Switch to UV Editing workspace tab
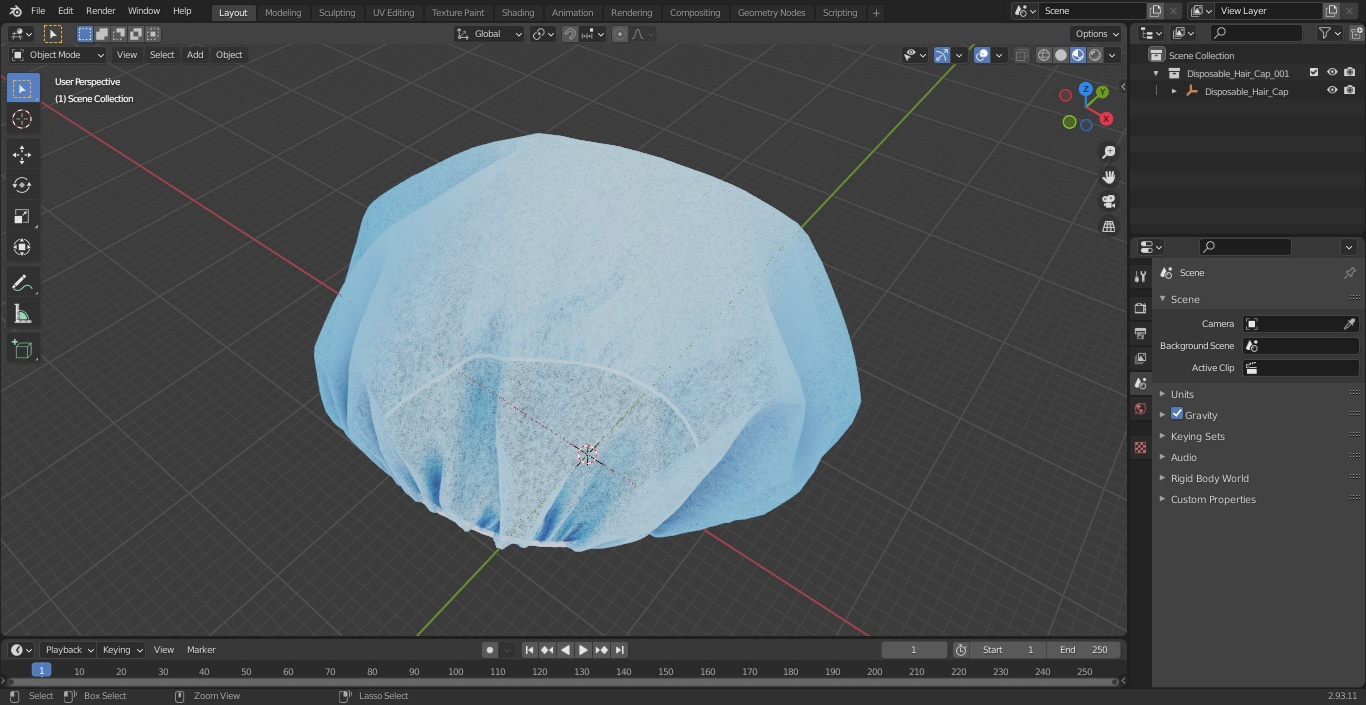The width and height of the screenshot is (1366, 705). pos(393,13)
